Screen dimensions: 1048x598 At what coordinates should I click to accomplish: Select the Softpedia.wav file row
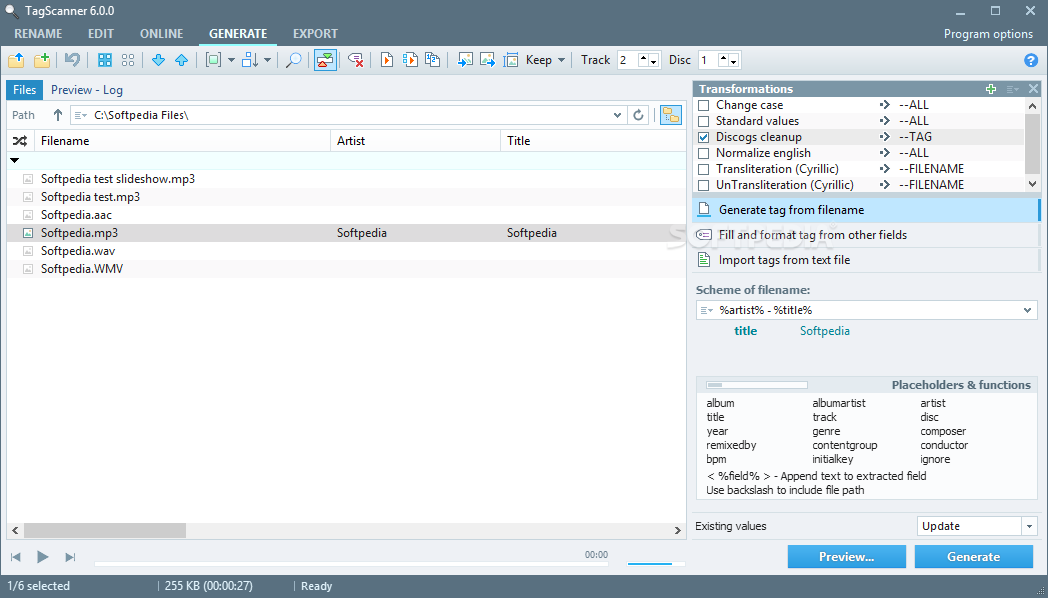click(346, 251)
